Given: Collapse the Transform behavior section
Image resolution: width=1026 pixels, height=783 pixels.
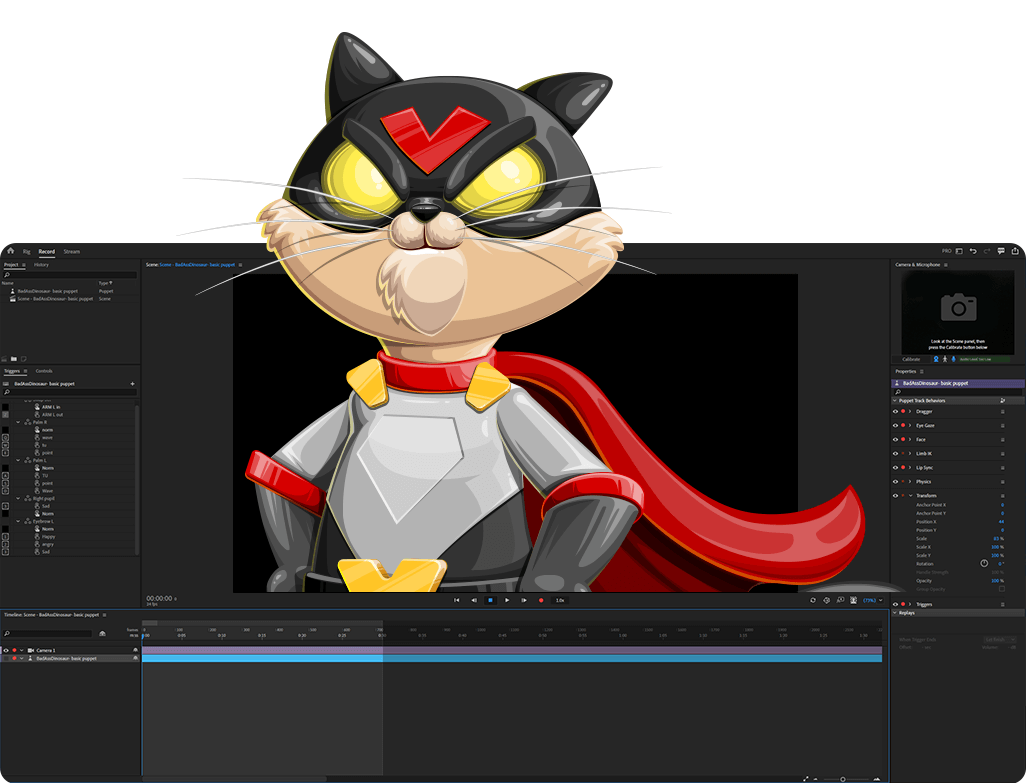Looking at the screenshot, I should click(x=910, y=495).
